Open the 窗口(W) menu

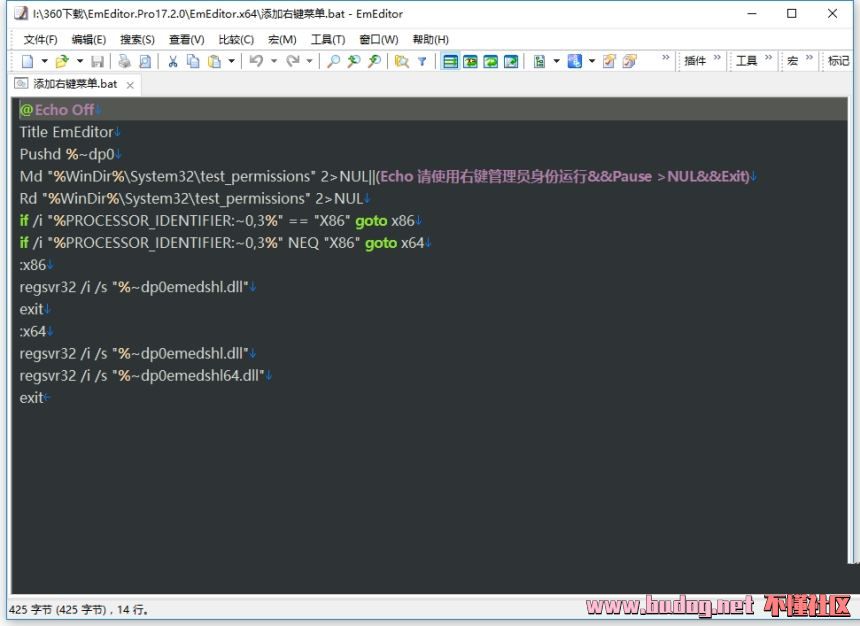[x=379, y=40]
